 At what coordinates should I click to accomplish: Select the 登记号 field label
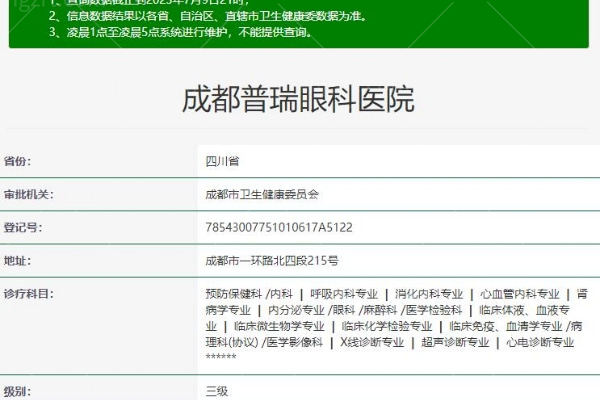click(22, 227)
